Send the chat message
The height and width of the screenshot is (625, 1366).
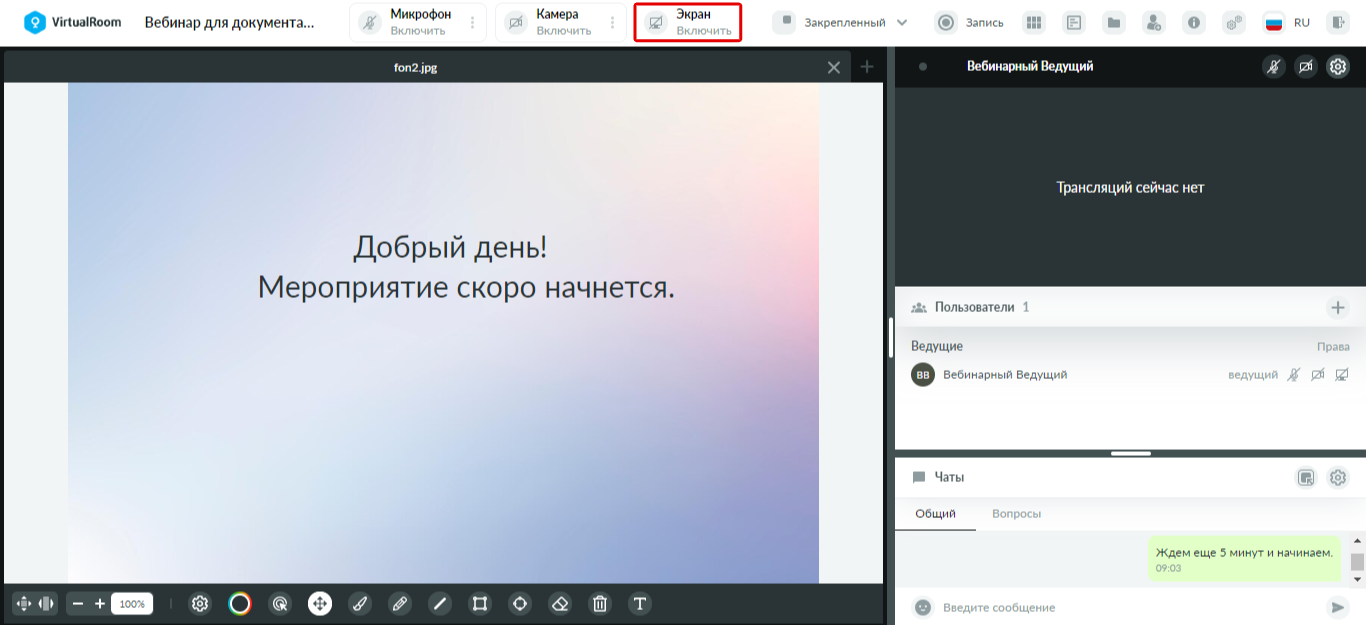click(x=1337, y=607)
